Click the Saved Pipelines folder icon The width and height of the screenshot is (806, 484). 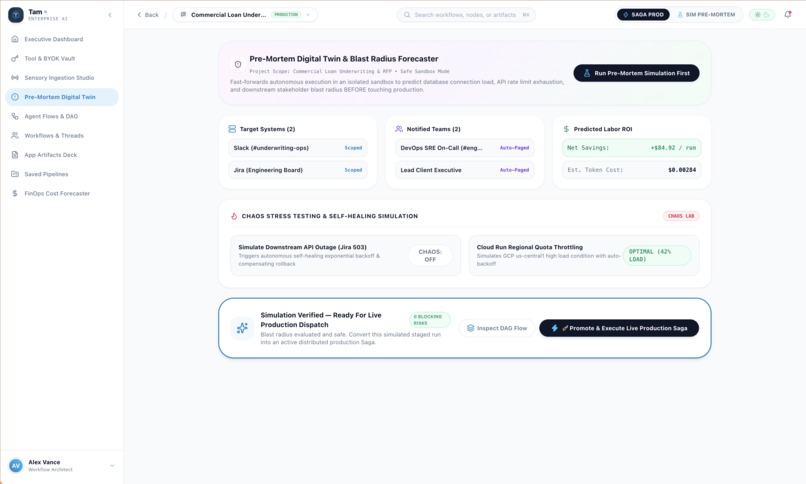(x=15, y=174)
